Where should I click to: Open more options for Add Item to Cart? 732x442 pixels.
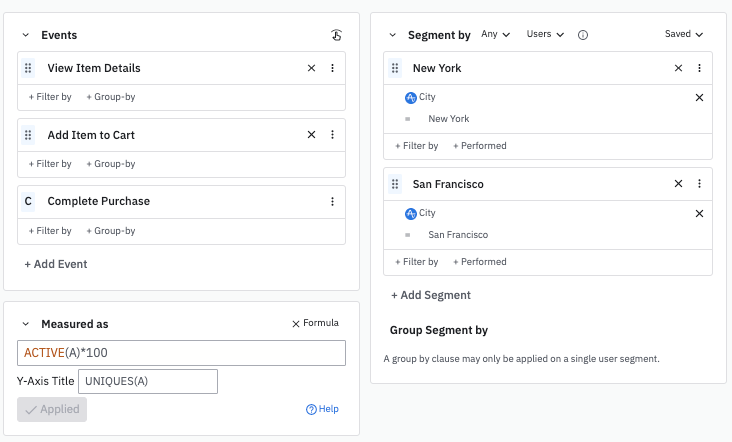332,135
